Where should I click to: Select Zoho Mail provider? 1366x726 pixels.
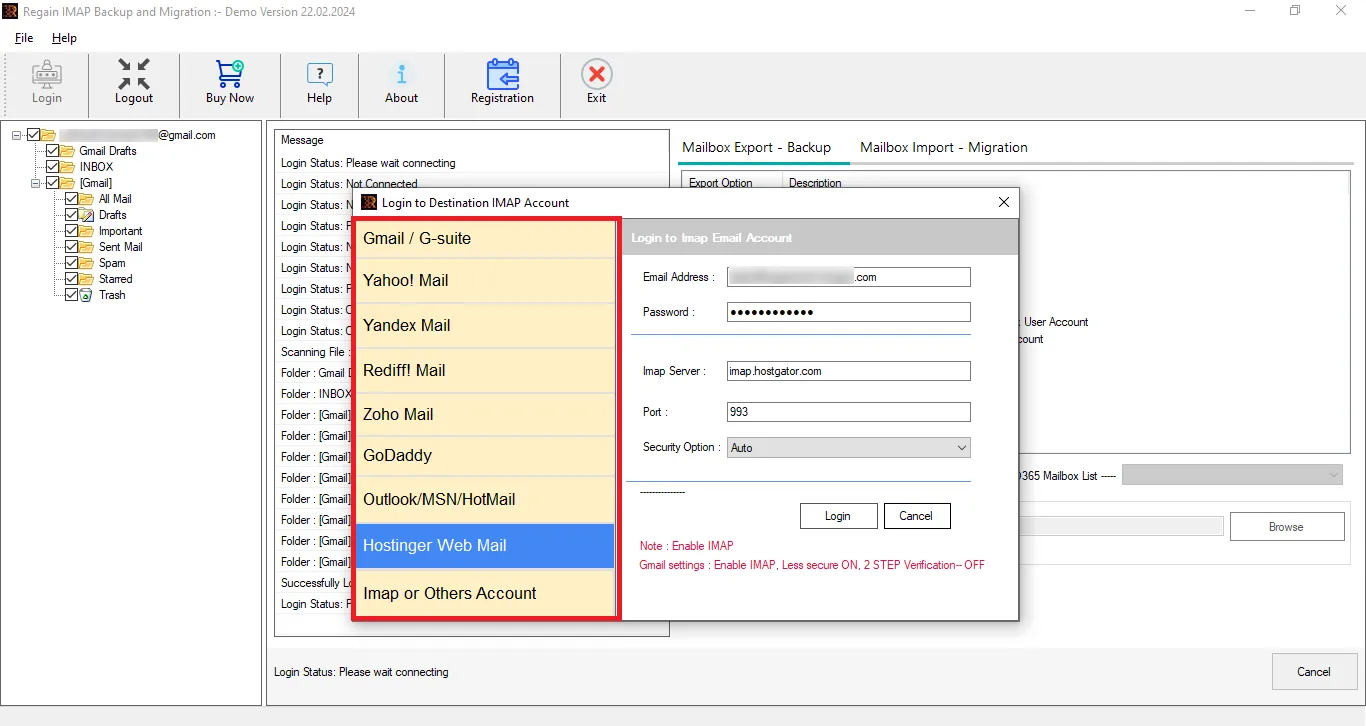click(x=485, y=414)
